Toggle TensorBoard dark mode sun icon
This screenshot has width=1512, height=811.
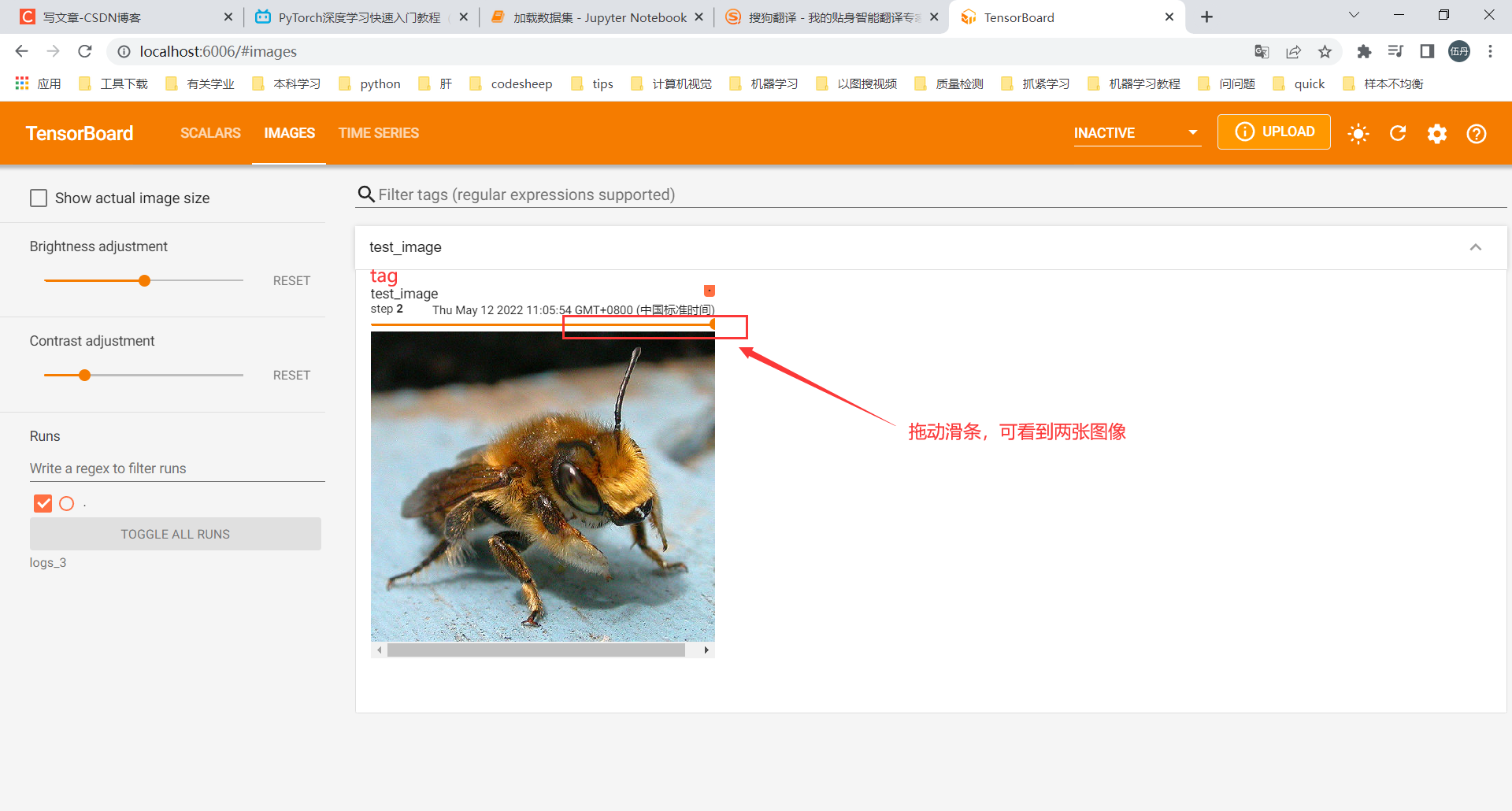tap(1358, 133)
